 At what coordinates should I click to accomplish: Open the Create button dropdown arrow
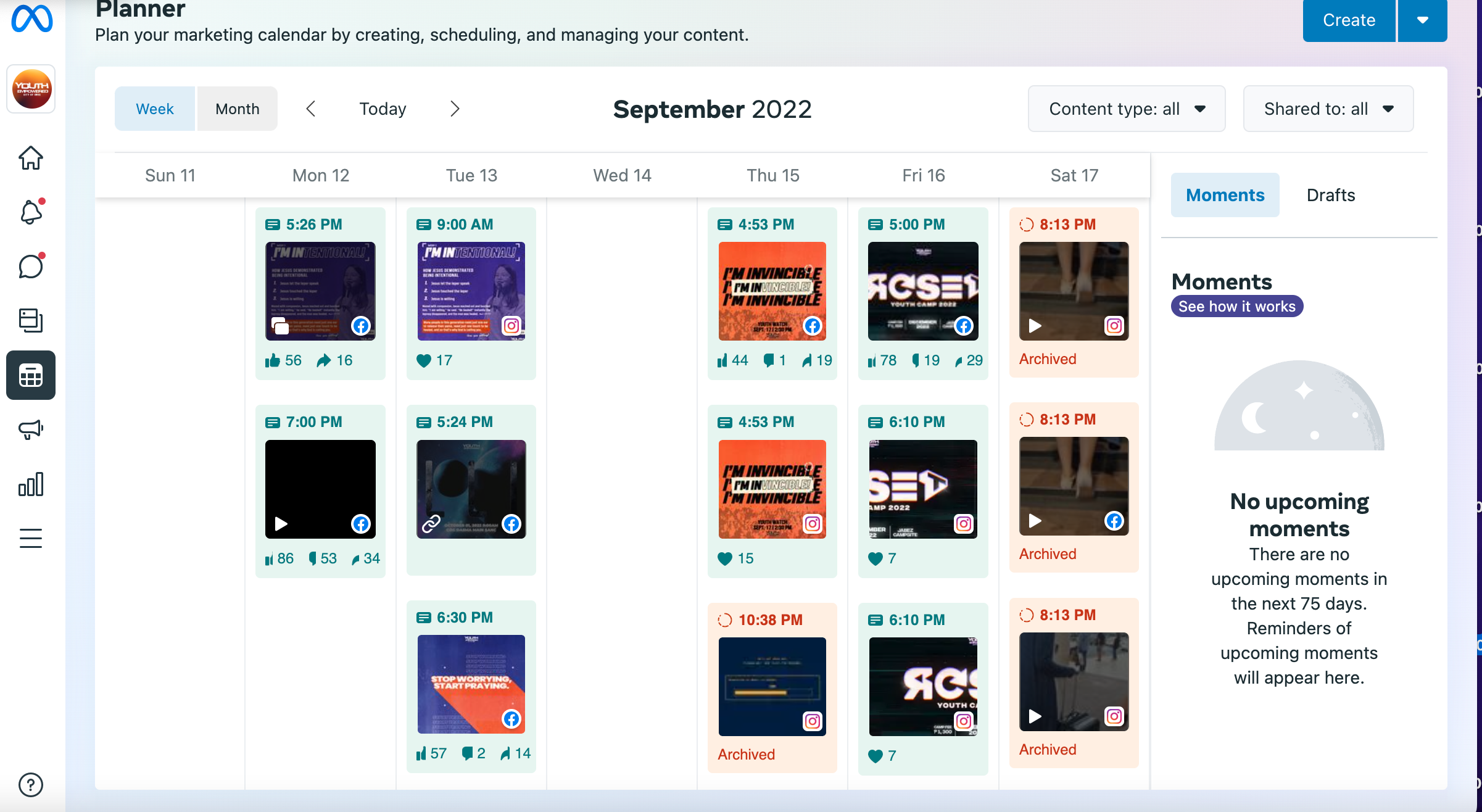coord(1422,20)
